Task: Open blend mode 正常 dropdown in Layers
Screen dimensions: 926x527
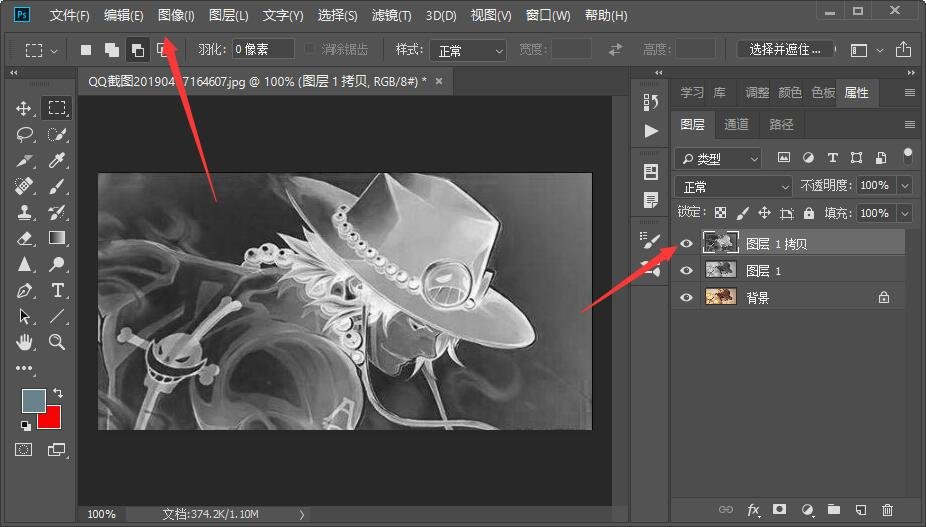Action: point(733,187)
